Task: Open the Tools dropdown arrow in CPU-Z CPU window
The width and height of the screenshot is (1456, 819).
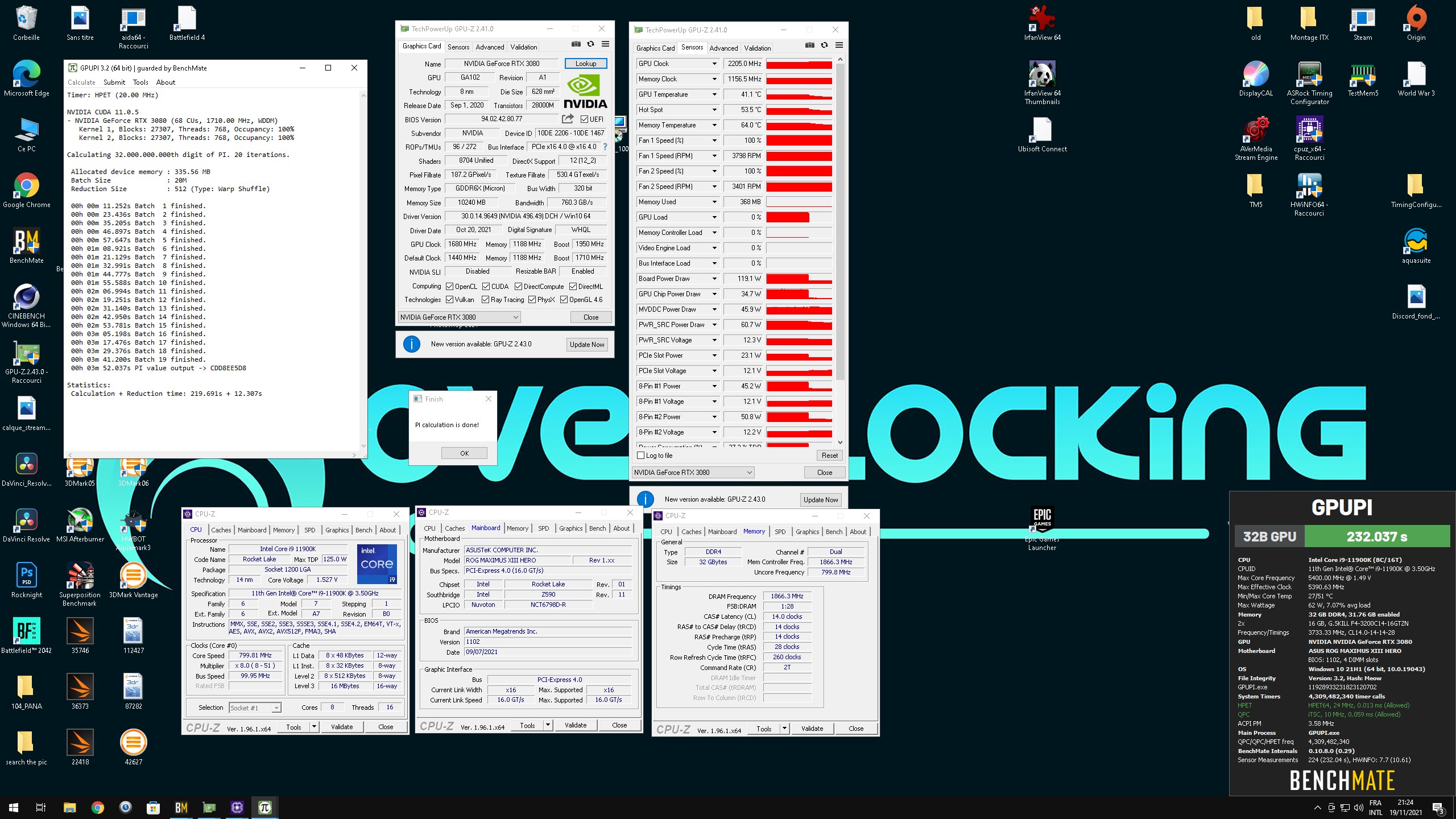Action: coord(314,727)
